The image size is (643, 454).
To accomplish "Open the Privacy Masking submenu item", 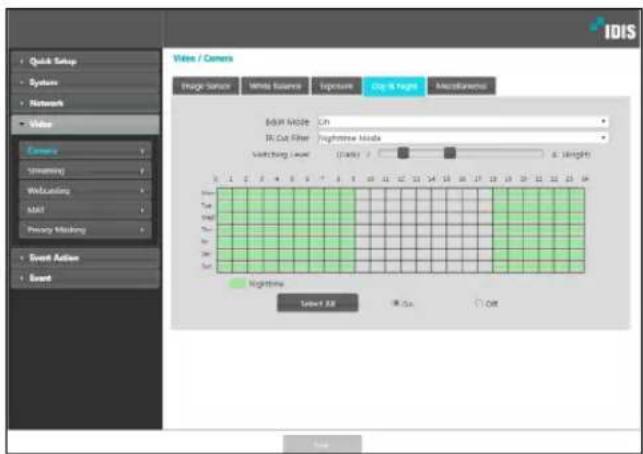I will pyautogui.click(x=85, y=230).
